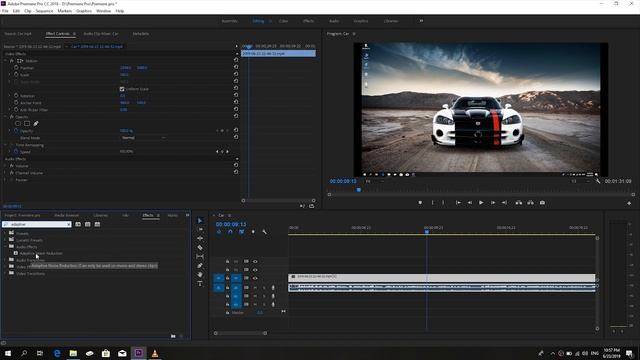Screen dimensions: 640x360
Task: Select the Pen tool in timeline toolbar
Action: pos(200,266)
